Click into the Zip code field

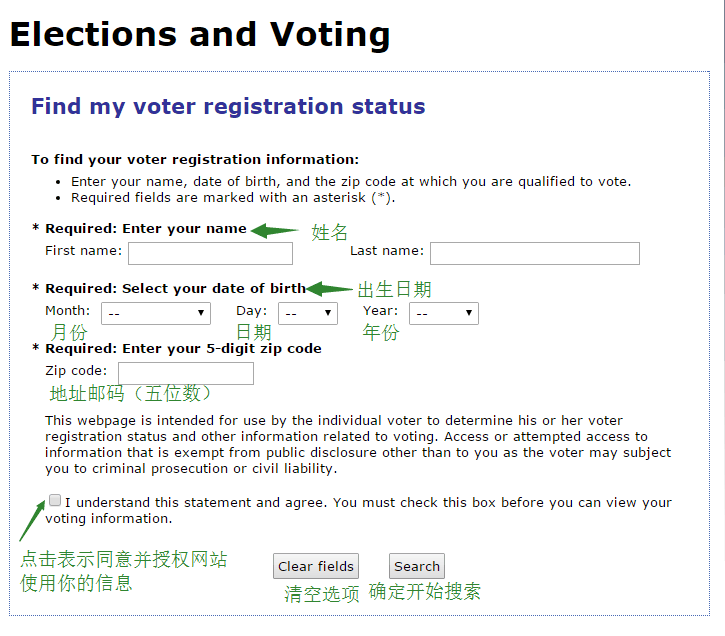click(x=186, y=373)
